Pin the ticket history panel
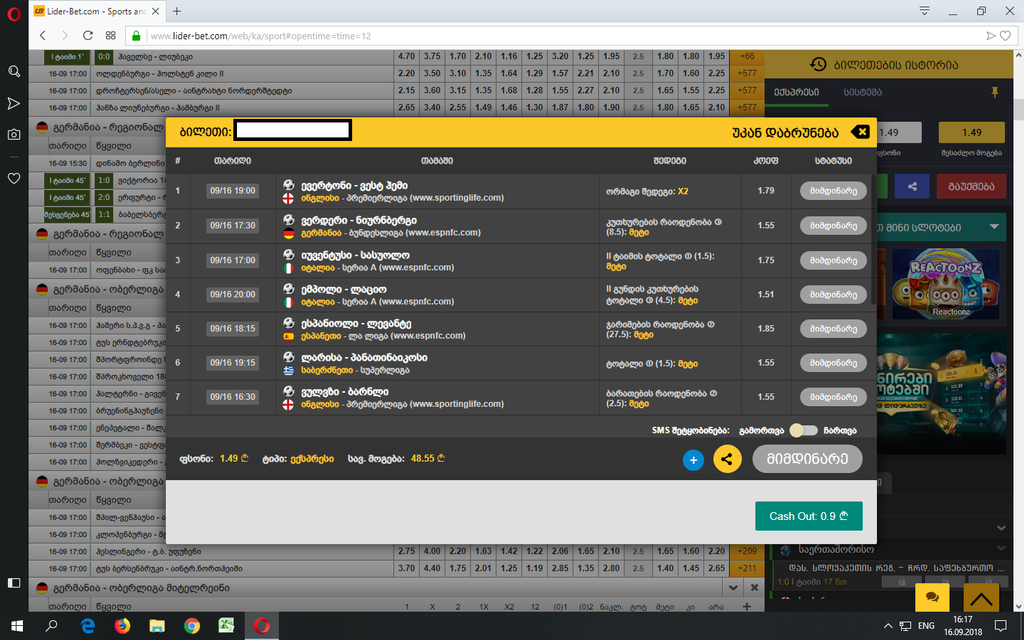The height and width of the screenshot is (640, 1024). pos(995,93)
